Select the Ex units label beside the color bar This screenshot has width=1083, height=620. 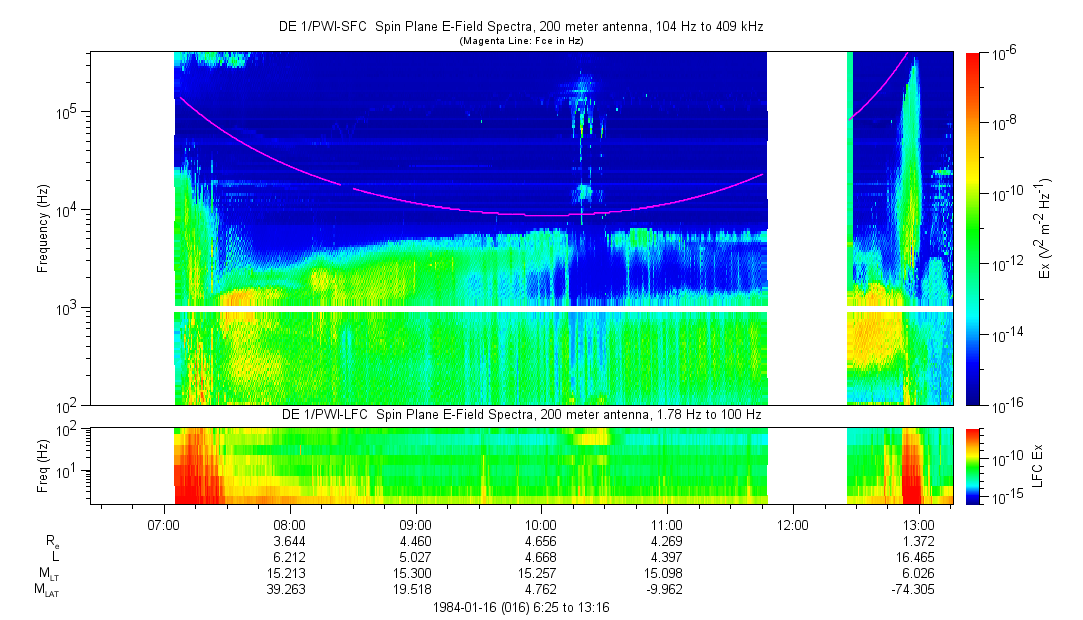click(x=1045, y=228)
